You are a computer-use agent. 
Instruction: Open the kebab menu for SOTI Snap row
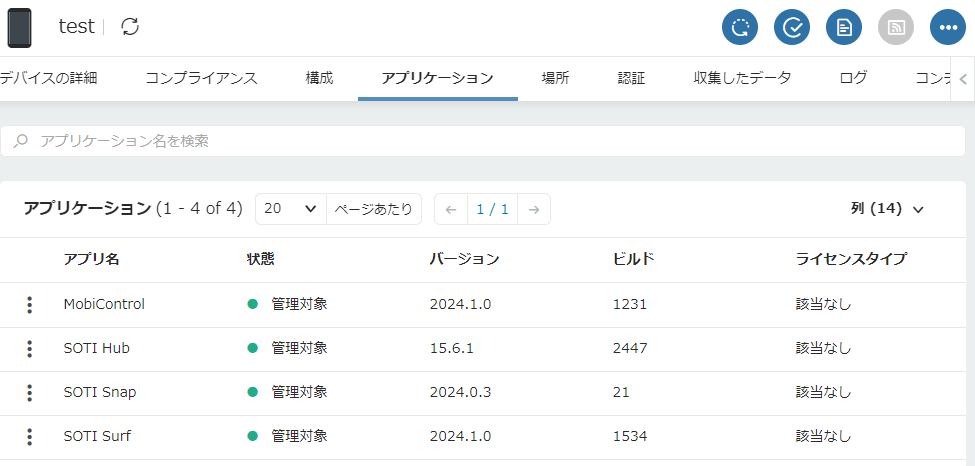pyautogui.click(x=29, y=393)
